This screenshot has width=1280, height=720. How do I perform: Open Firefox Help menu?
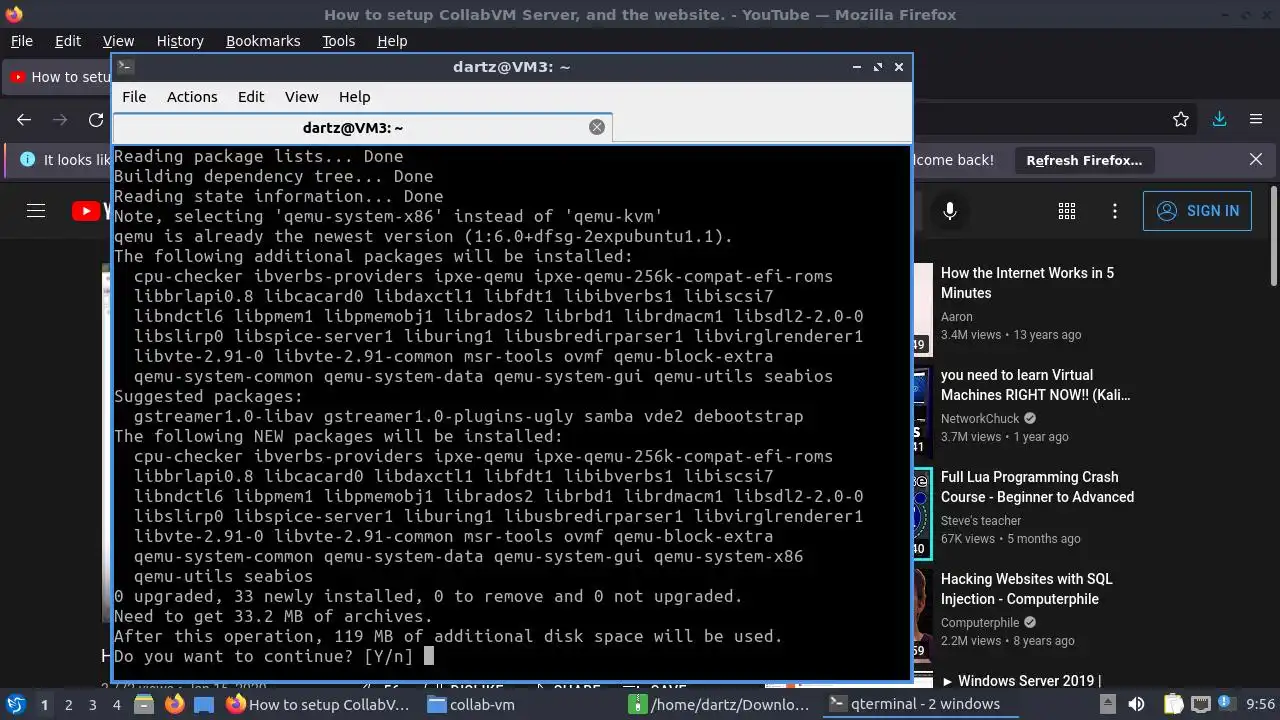pos(392,41)
